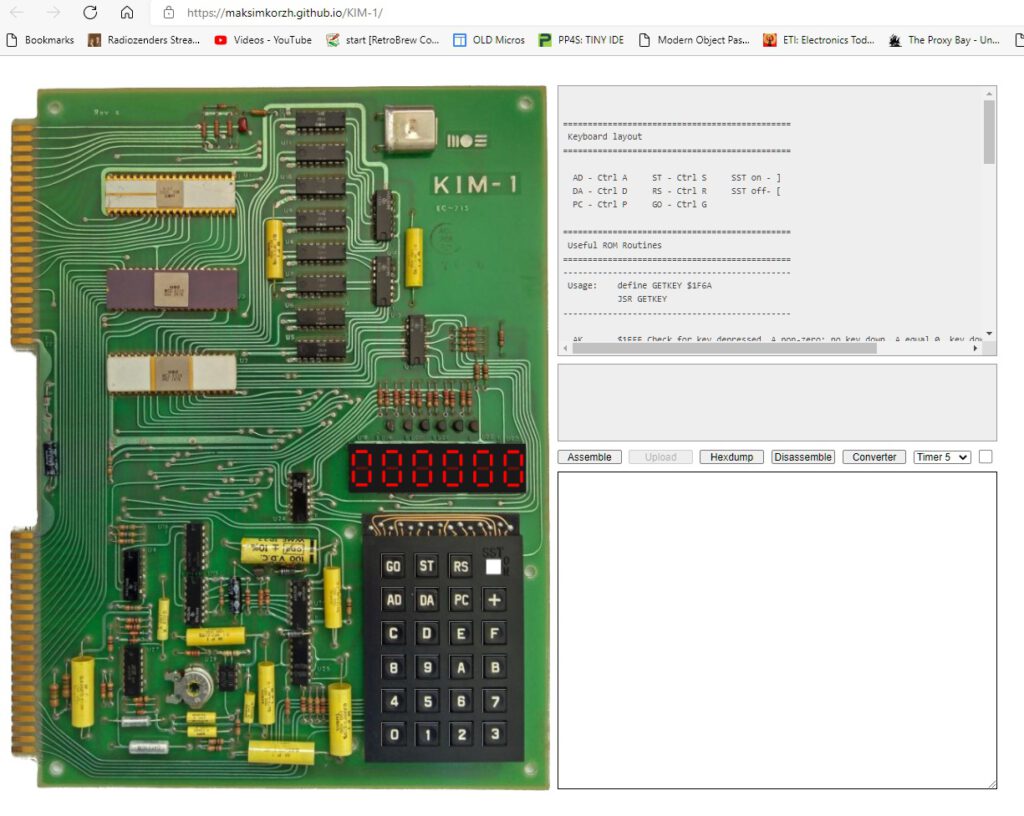Tap the E hex key

[460, 633]
